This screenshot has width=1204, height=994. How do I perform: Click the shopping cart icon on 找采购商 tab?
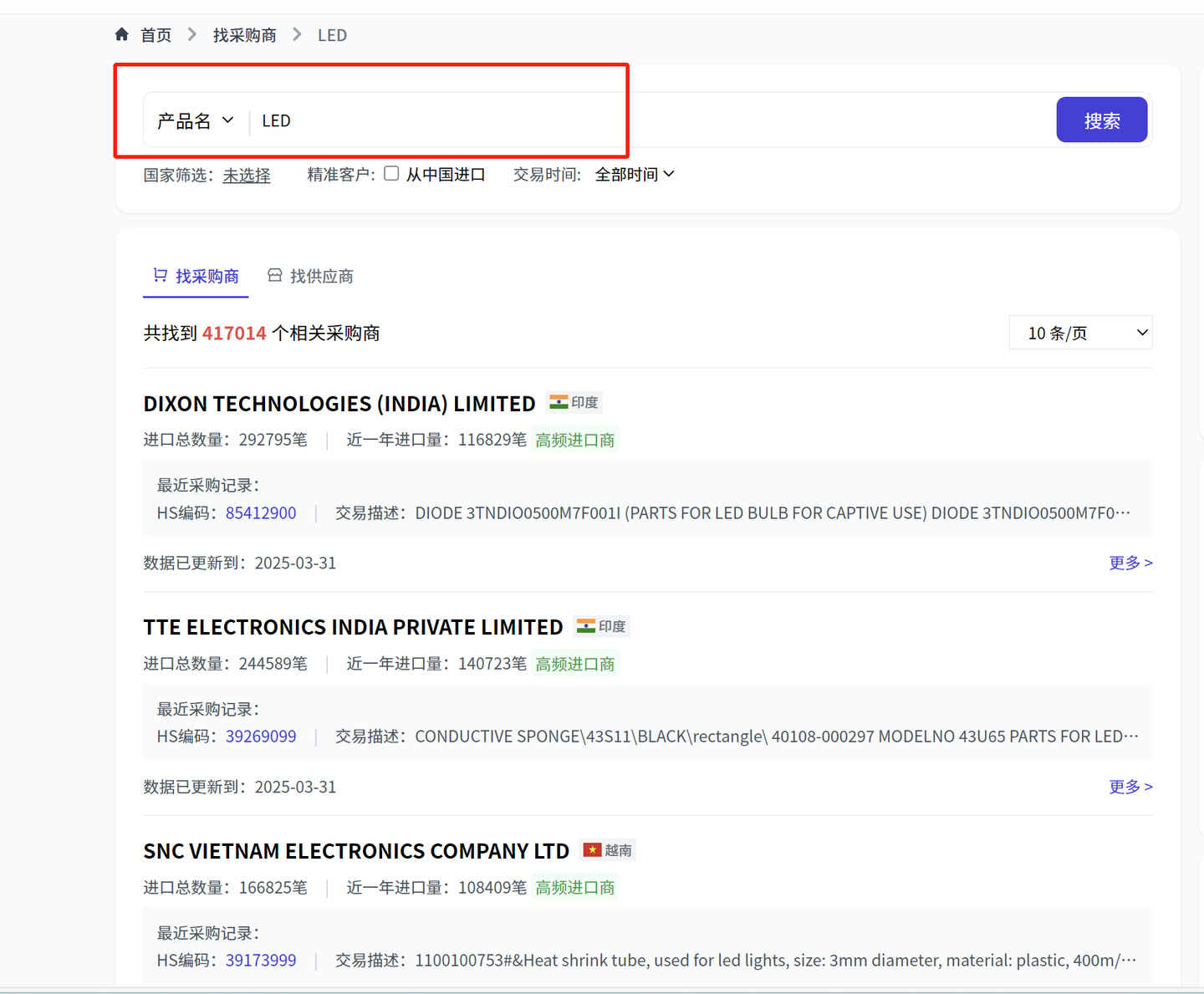point(161,275)
